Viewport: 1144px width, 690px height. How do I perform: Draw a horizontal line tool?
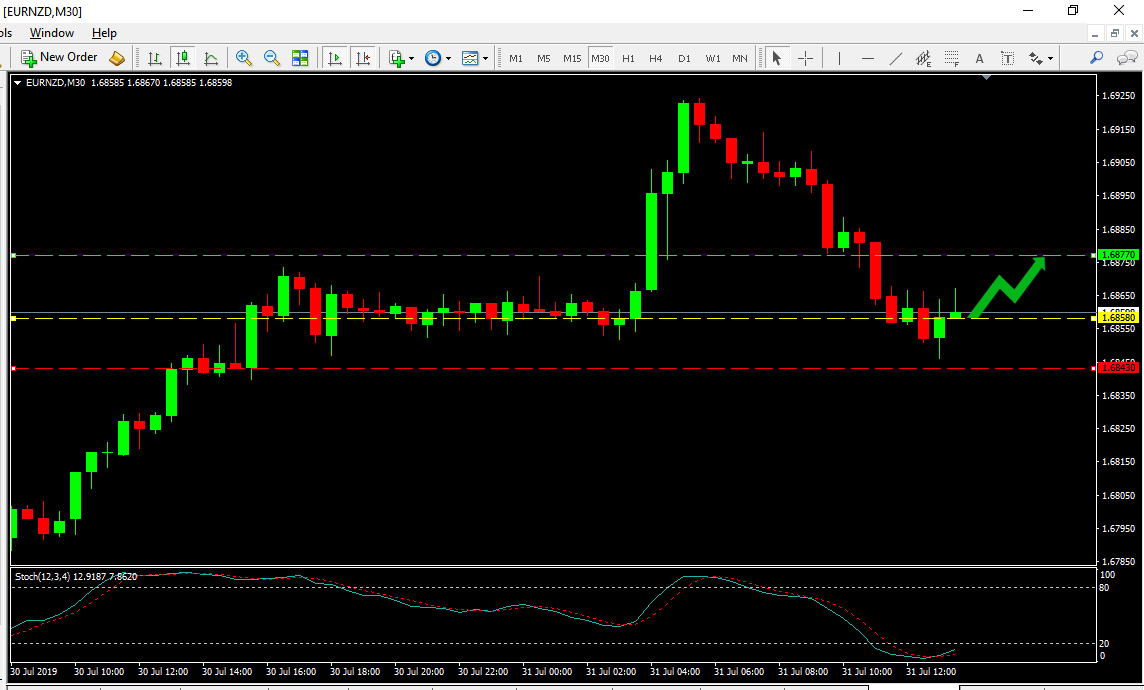pyautogui.click(x=867, y=58)
